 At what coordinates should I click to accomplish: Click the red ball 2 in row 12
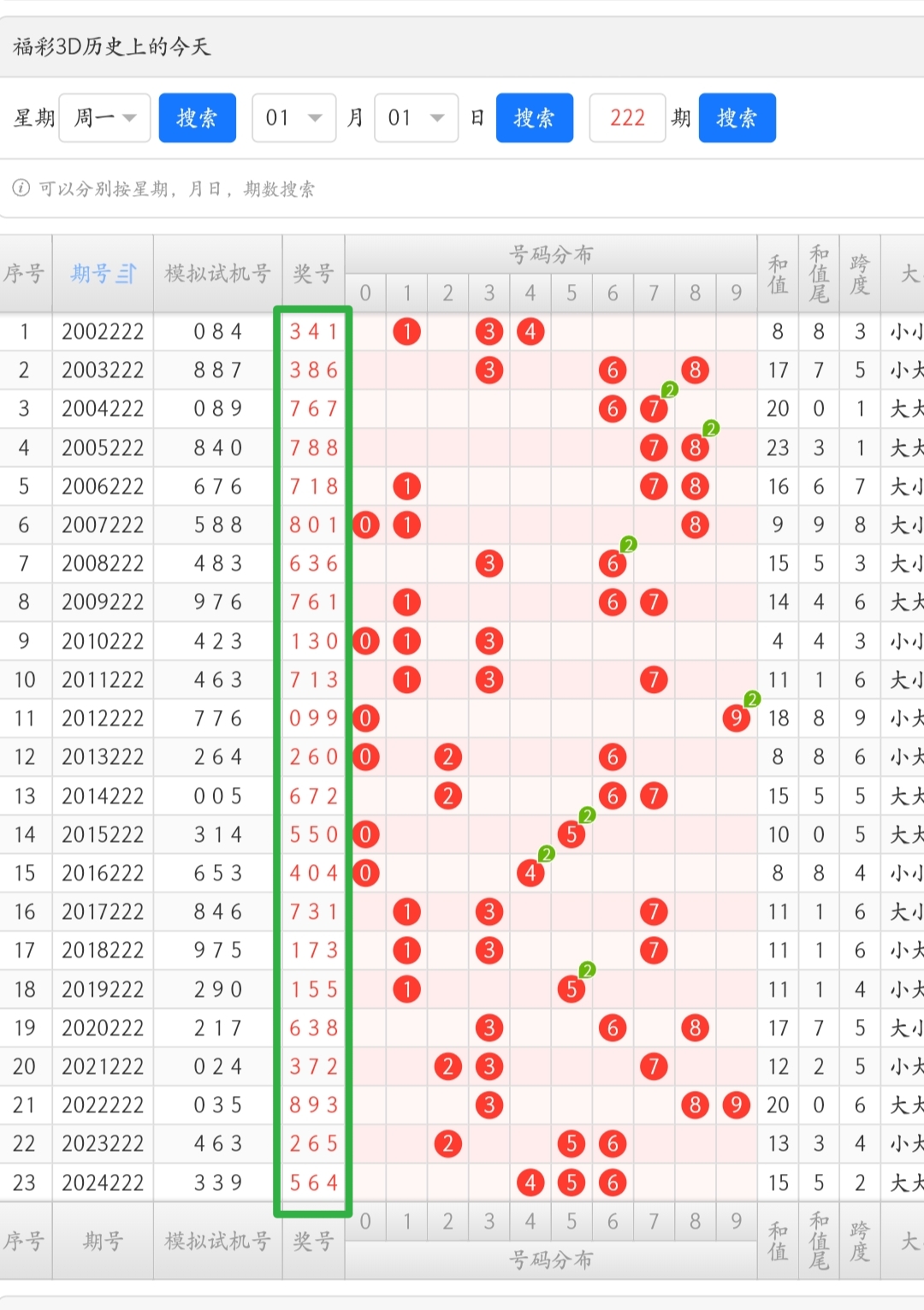tap(447, 757)
